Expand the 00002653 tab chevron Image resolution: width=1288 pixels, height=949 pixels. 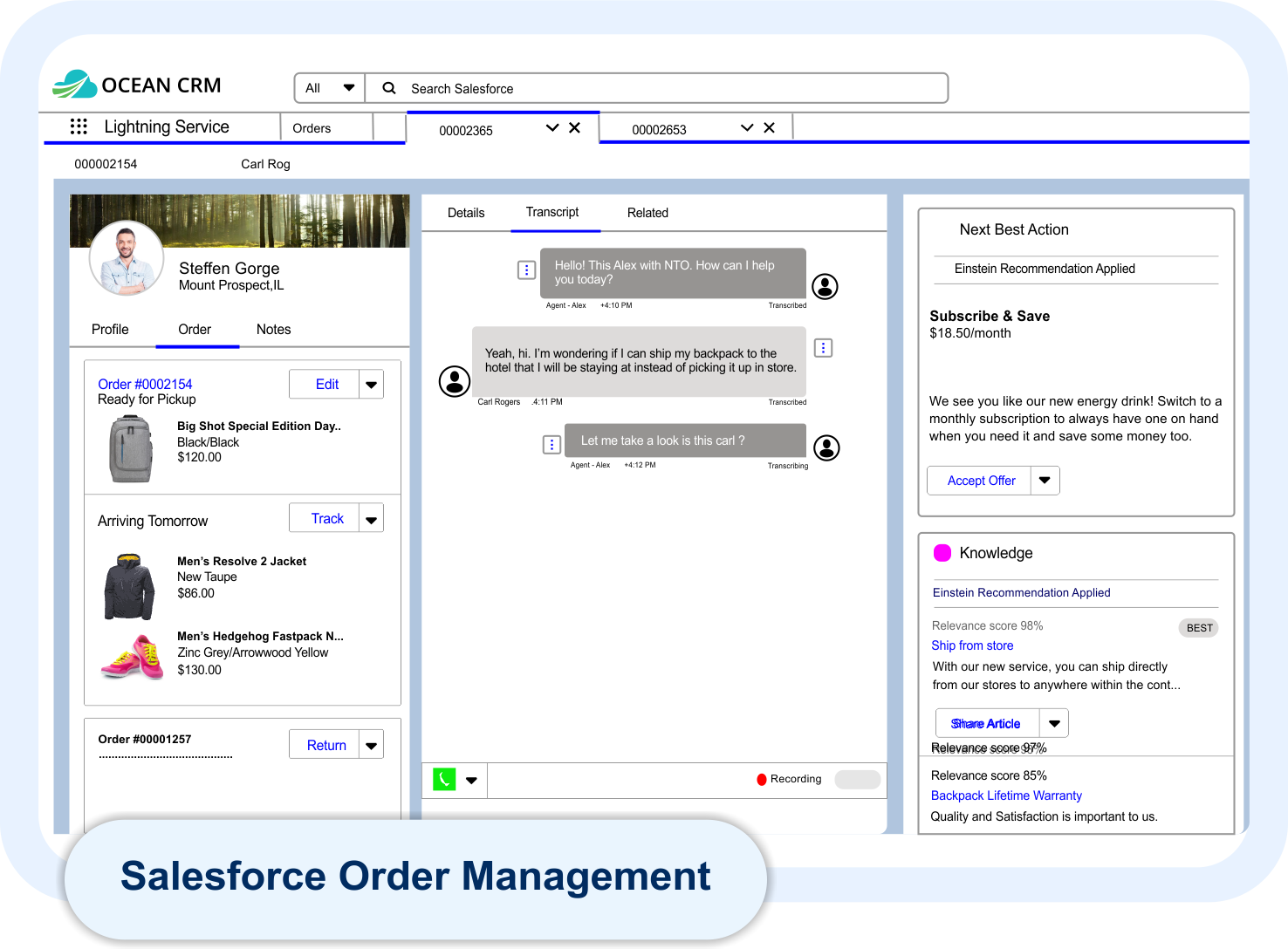(x=747, y=127)
